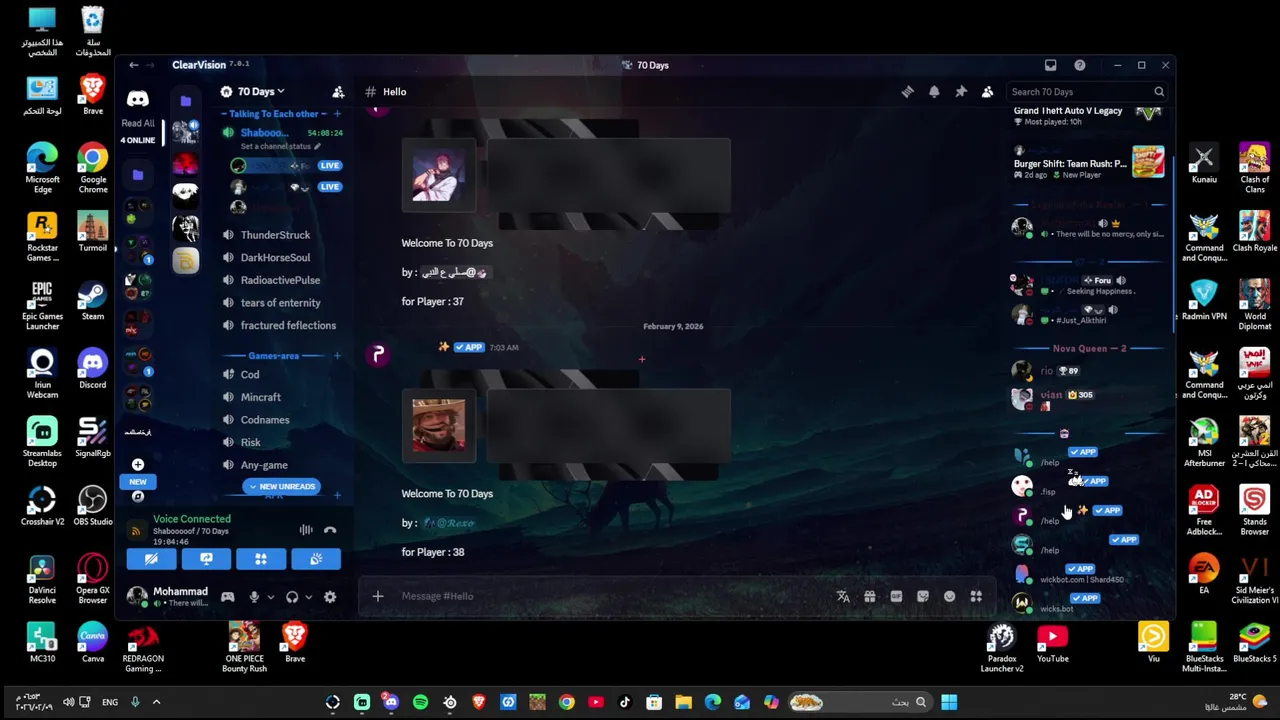Toggle voice noise suppression waveform icon

tap(306, 530)
